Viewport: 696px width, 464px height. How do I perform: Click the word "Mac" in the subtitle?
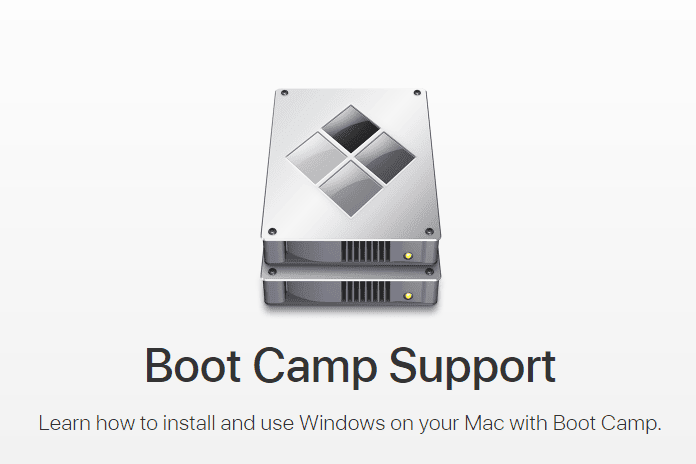click(484, 423)
